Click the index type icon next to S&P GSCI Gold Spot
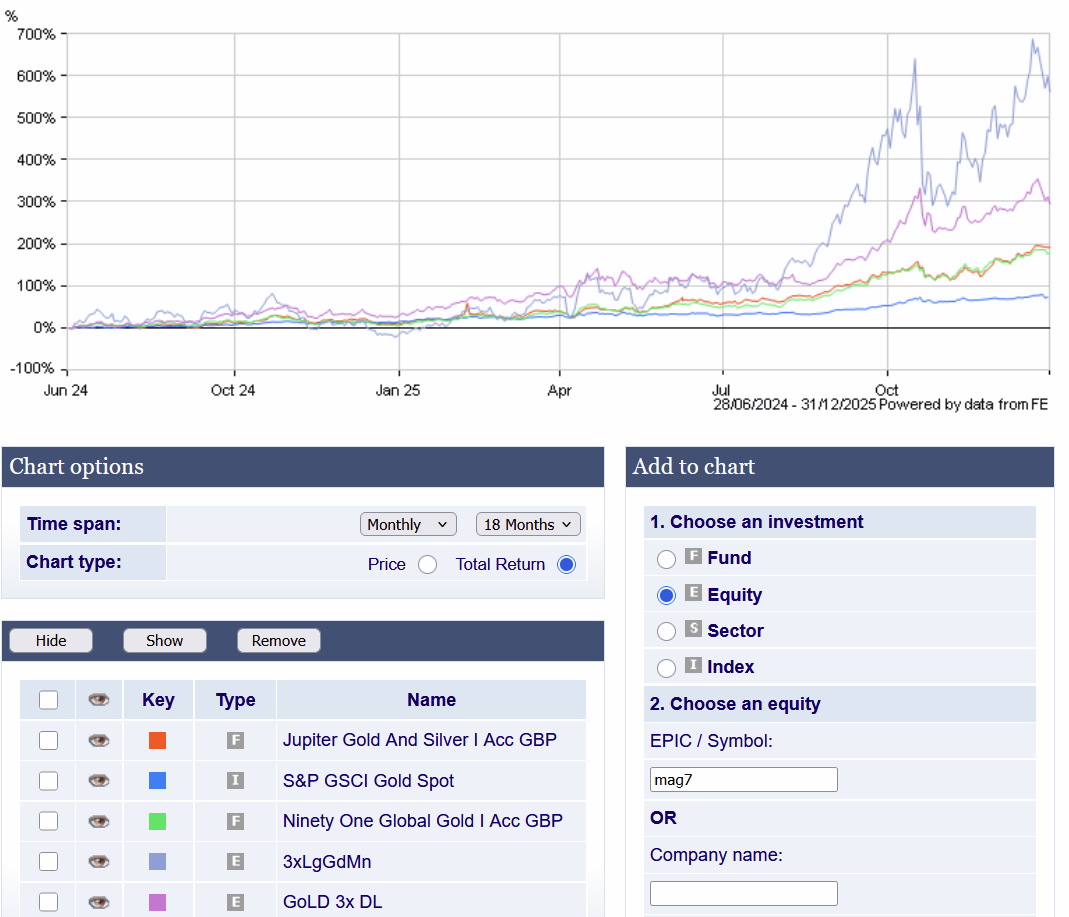 [x=235, y=781]
